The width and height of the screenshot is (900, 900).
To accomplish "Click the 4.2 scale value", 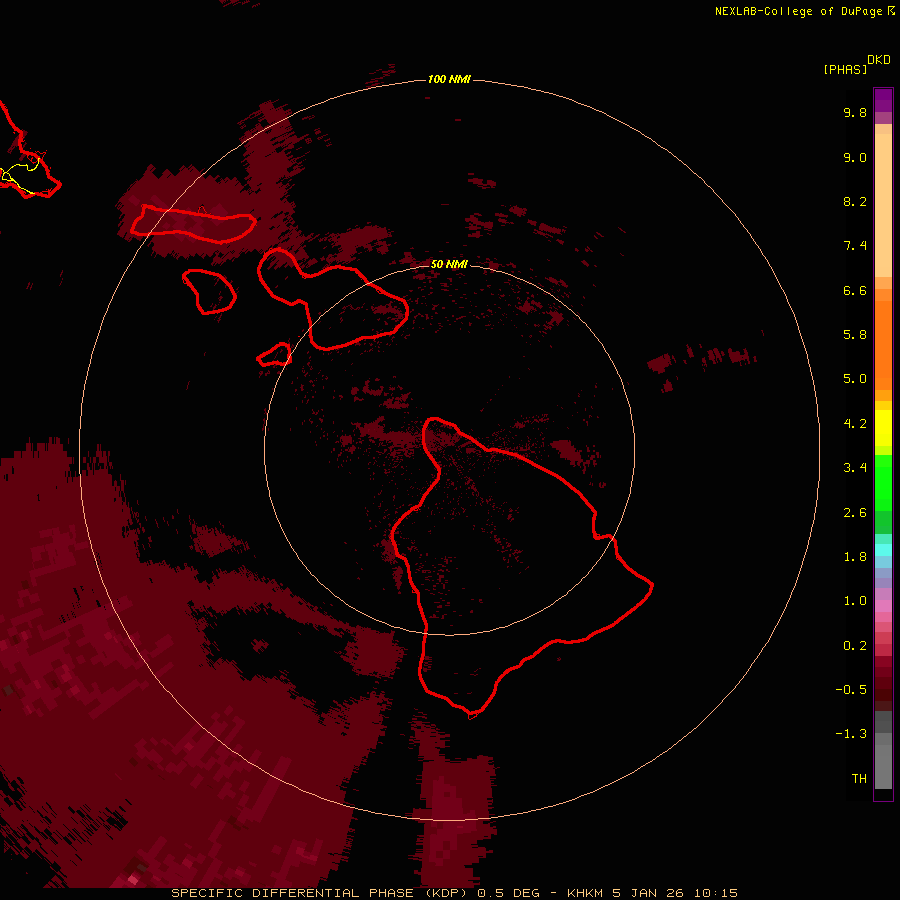I will coord(855,424).
